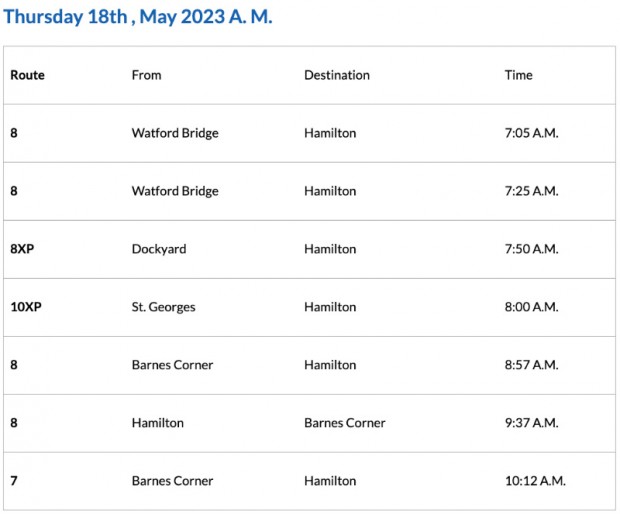Click the Route column header
620x514 pixels.
[28, 75]
